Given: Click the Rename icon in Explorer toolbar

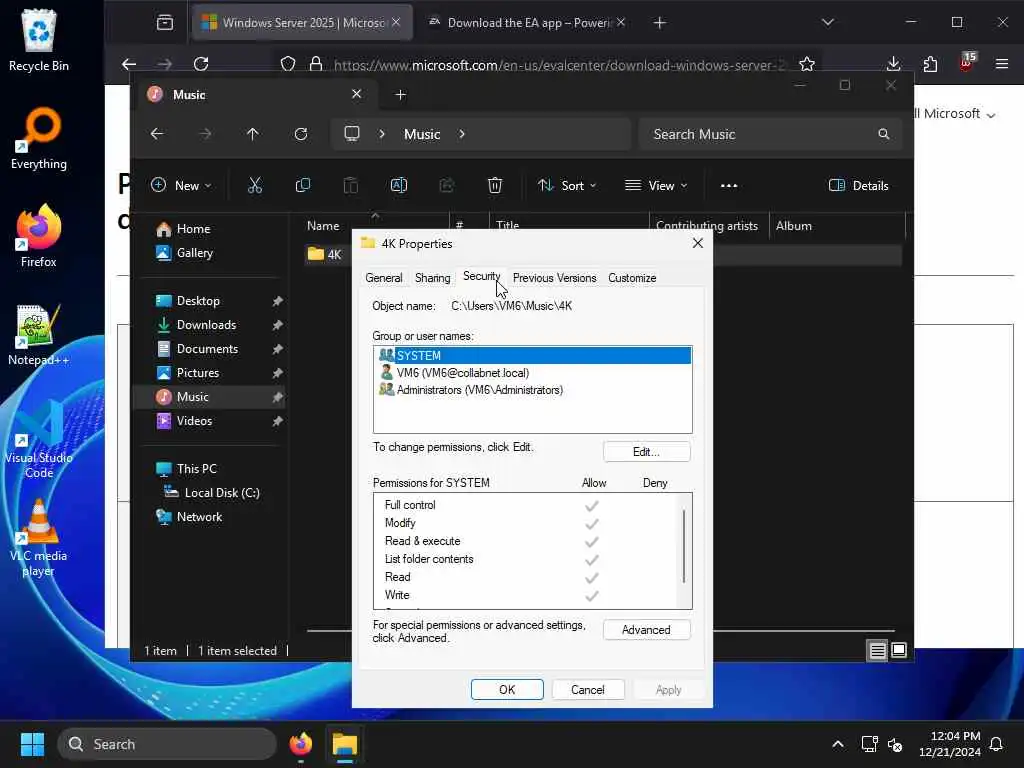Looking at the screenshot, I should click(398, 185).
